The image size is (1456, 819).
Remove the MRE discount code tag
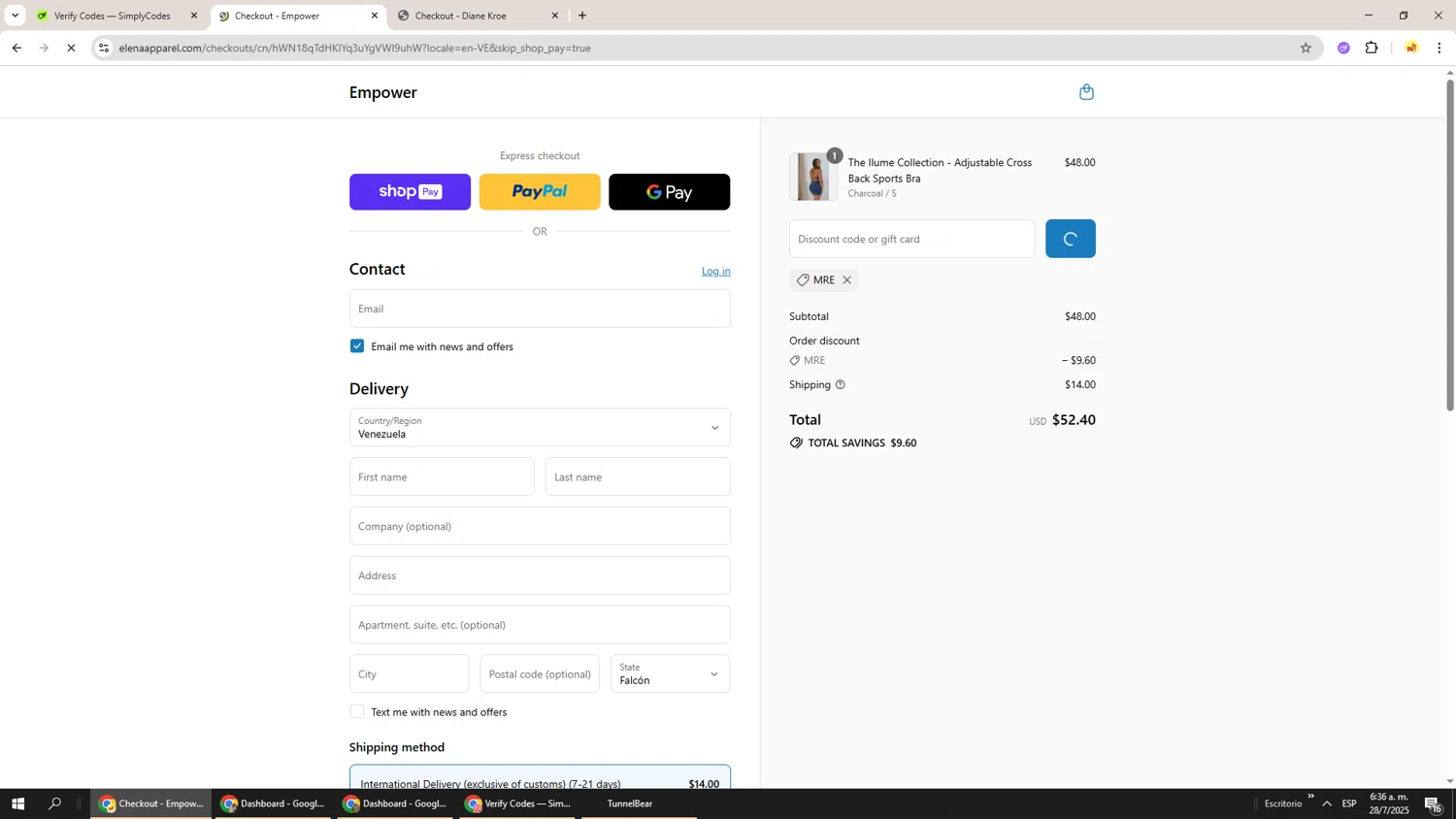[846, 279]
